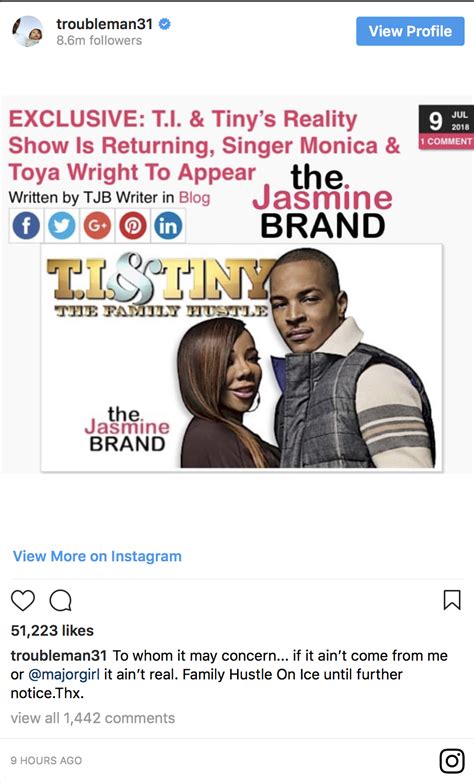Image resolution: width=474 pixels, height=784 pixels.
Task: Share article via Twitter icon
Action: 62,226
